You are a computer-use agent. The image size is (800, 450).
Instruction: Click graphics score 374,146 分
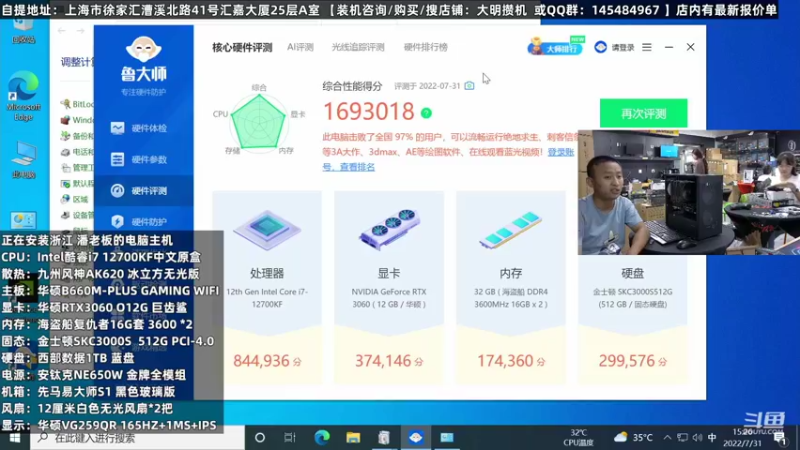[x=389, y=361]
